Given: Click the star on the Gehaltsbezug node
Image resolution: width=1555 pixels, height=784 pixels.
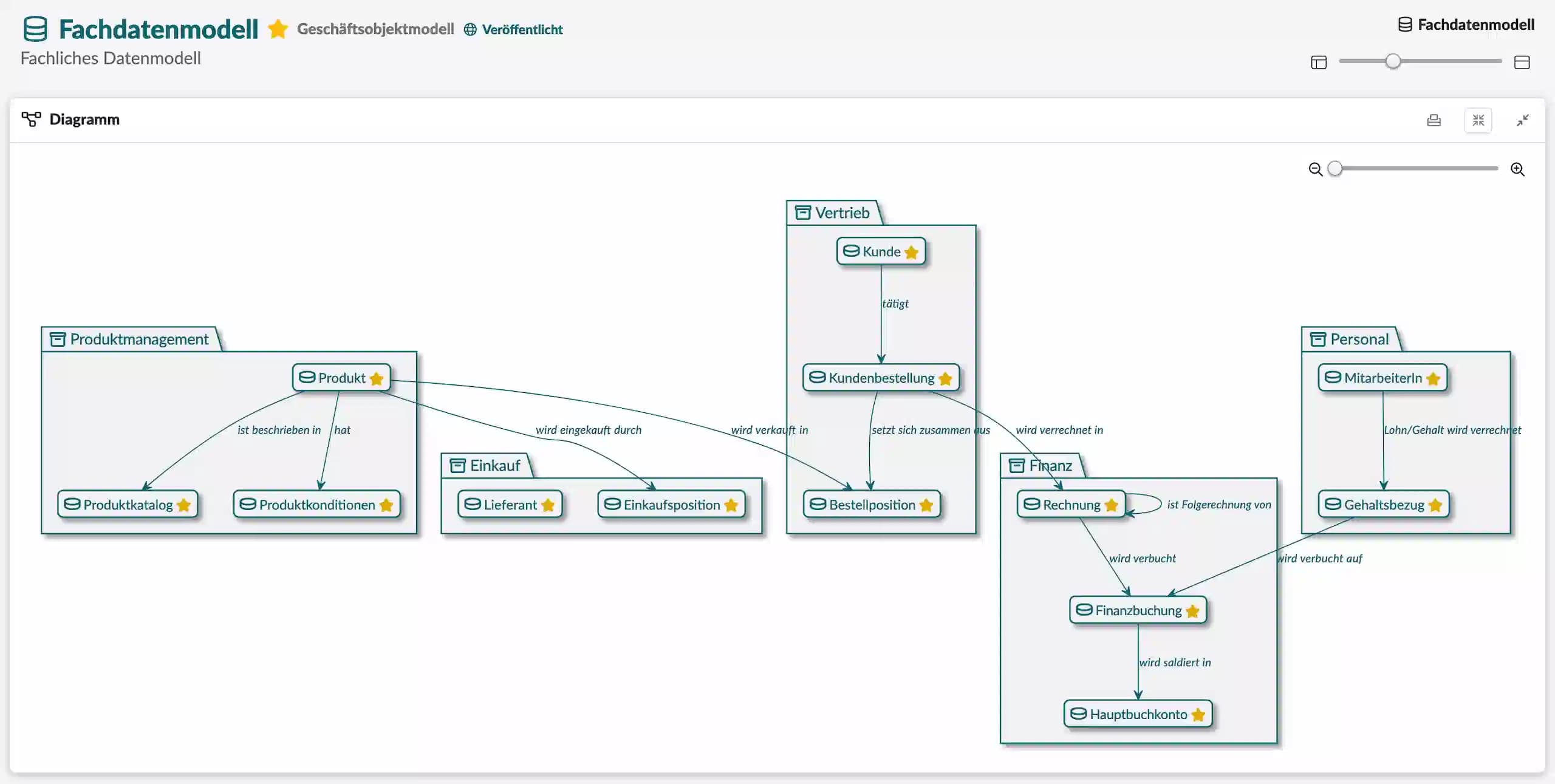Looking at the screenshot, I should tap(1435, 505).
